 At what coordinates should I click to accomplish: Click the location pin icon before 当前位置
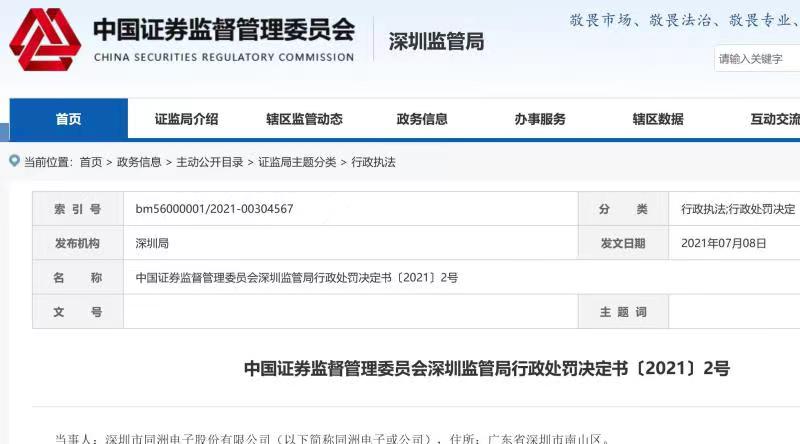15,161
